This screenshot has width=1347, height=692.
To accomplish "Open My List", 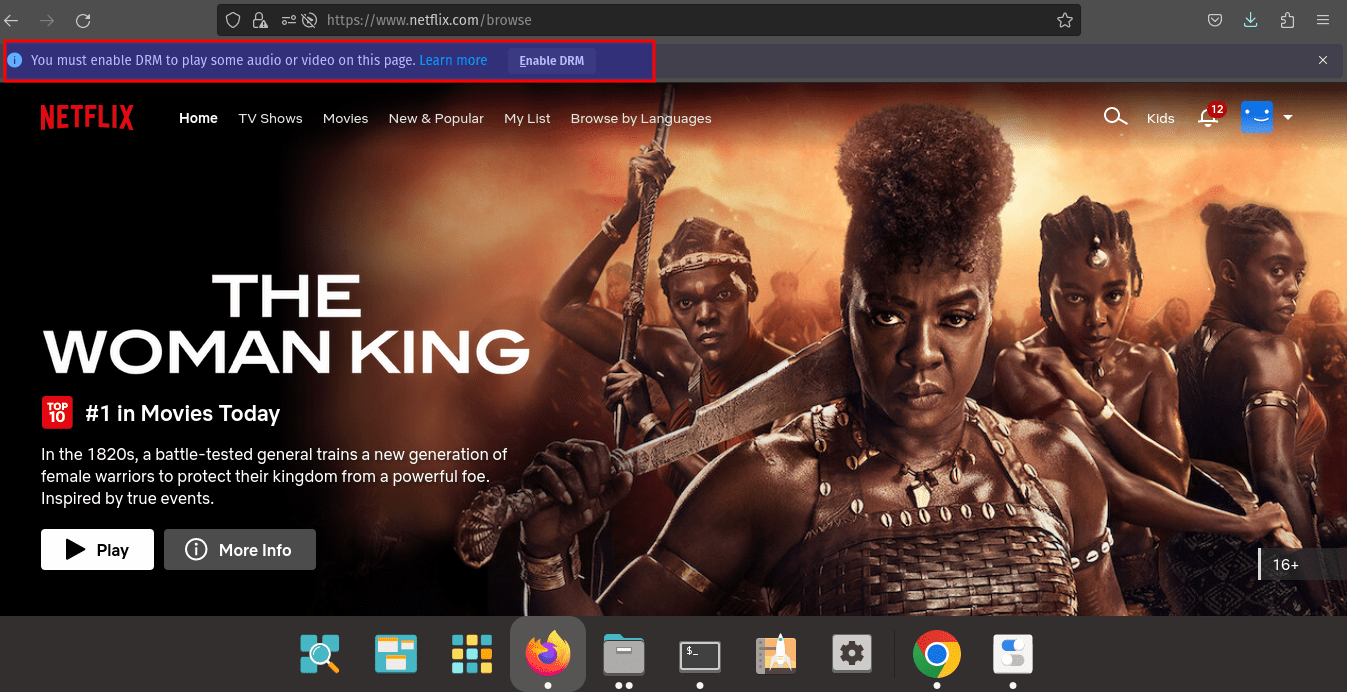I will (527, 118).
